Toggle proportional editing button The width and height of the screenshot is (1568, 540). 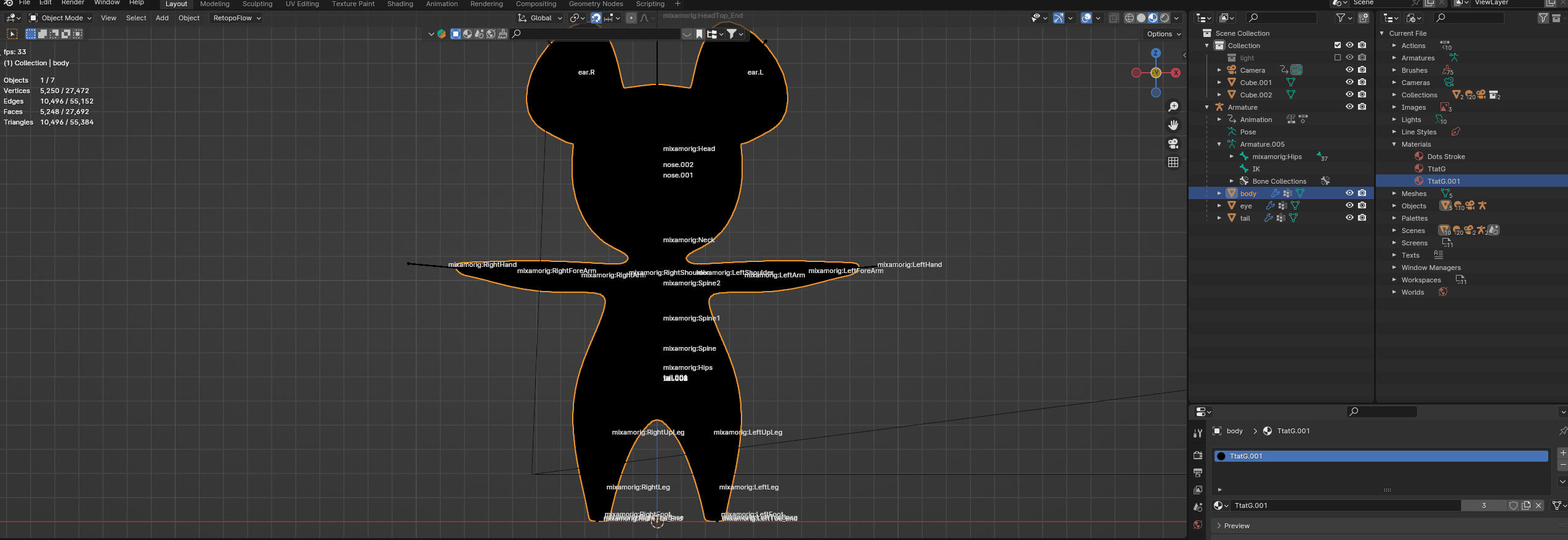pyautogui.click(x=631, y=18)
